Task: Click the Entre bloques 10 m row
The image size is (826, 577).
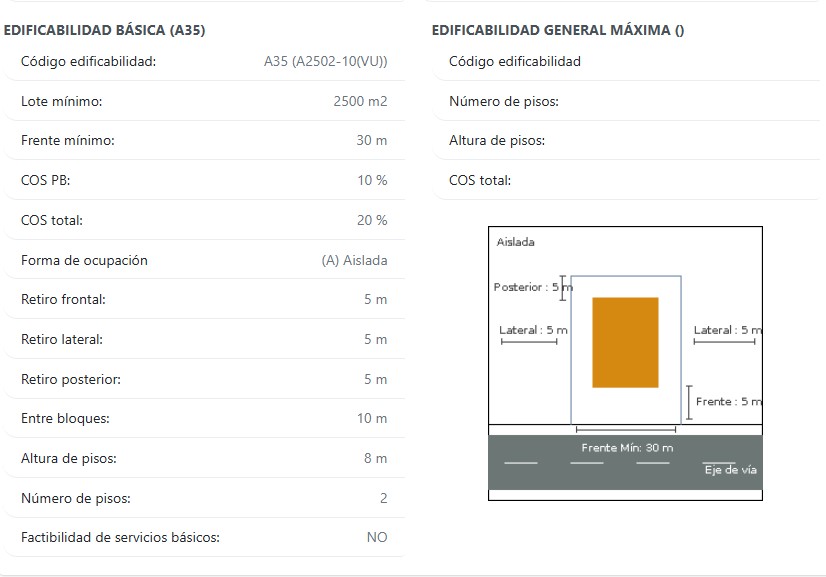Action: tap(204, 418)
